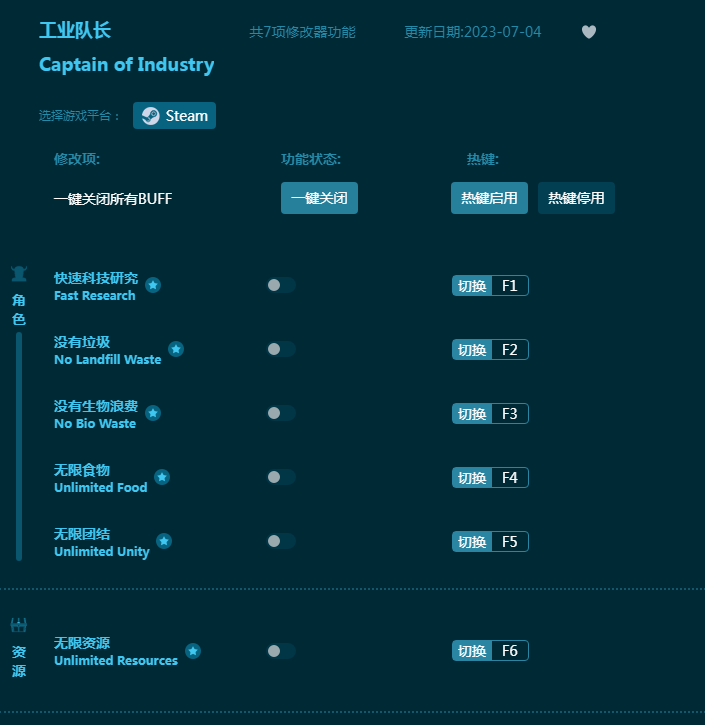Enable the No Landfill Waste switch
This screenshot has width=705, height=725.
281,349
